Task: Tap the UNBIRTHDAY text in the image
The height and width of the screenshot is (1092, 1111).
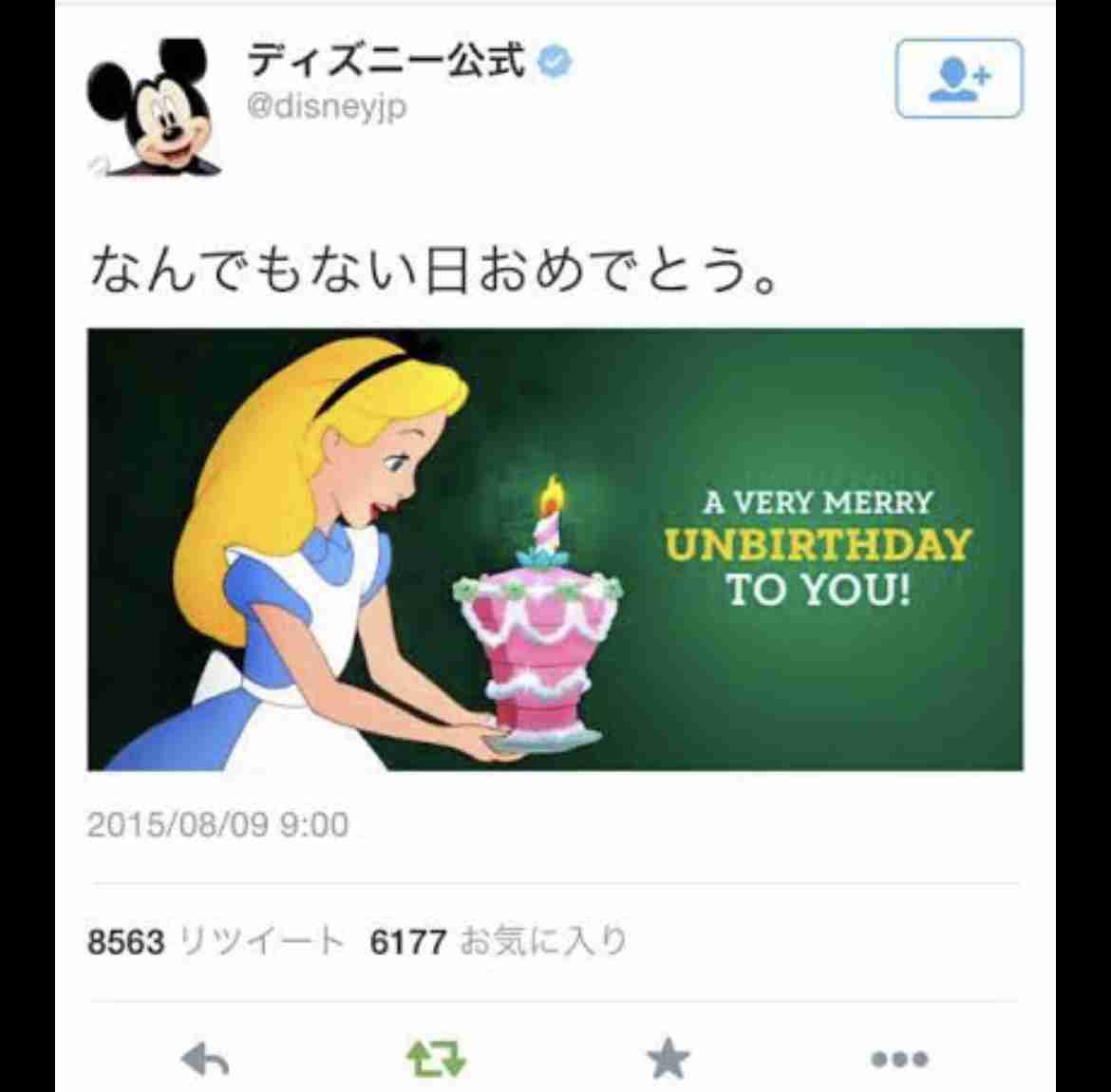Action: pos(818,546)
